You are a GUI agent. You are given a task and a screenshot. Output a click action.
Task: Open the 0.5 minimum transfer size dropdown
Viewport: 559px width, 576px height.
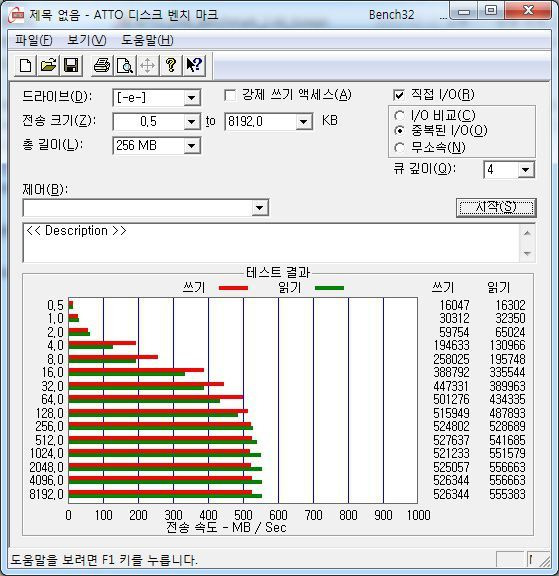191,122
